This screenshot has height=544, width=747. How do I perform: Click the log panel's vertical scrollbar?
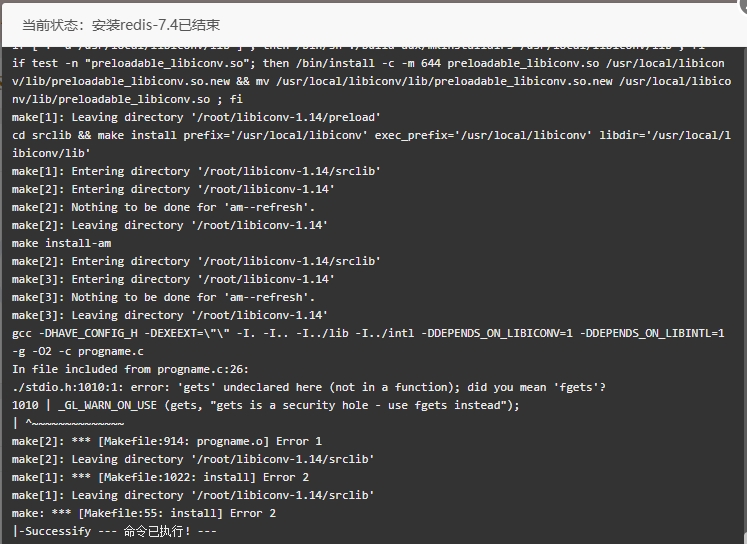point(745,295)
